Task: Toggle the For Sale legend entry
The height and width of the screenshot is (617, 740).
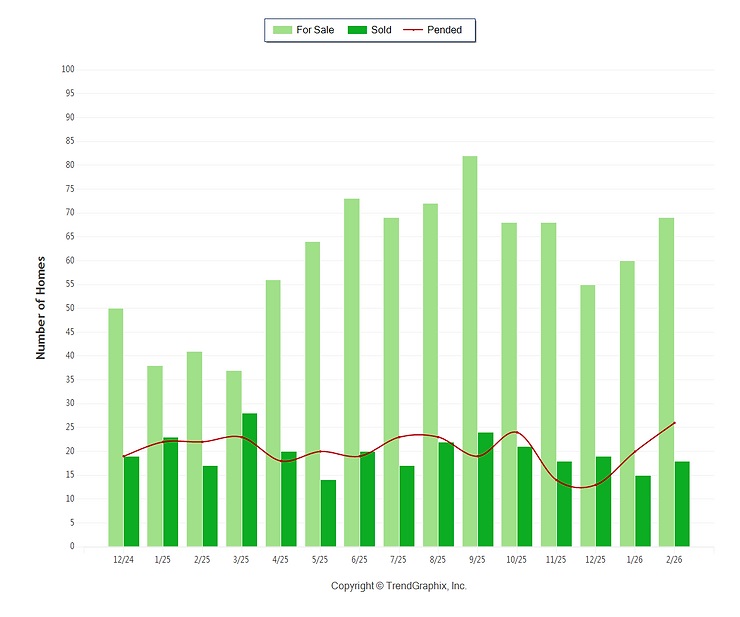Action: [x=303, y=30]
